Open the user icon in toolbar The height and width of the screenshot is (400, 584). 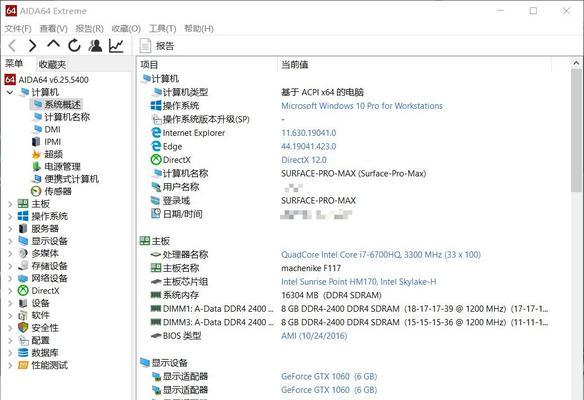(95, 45)
